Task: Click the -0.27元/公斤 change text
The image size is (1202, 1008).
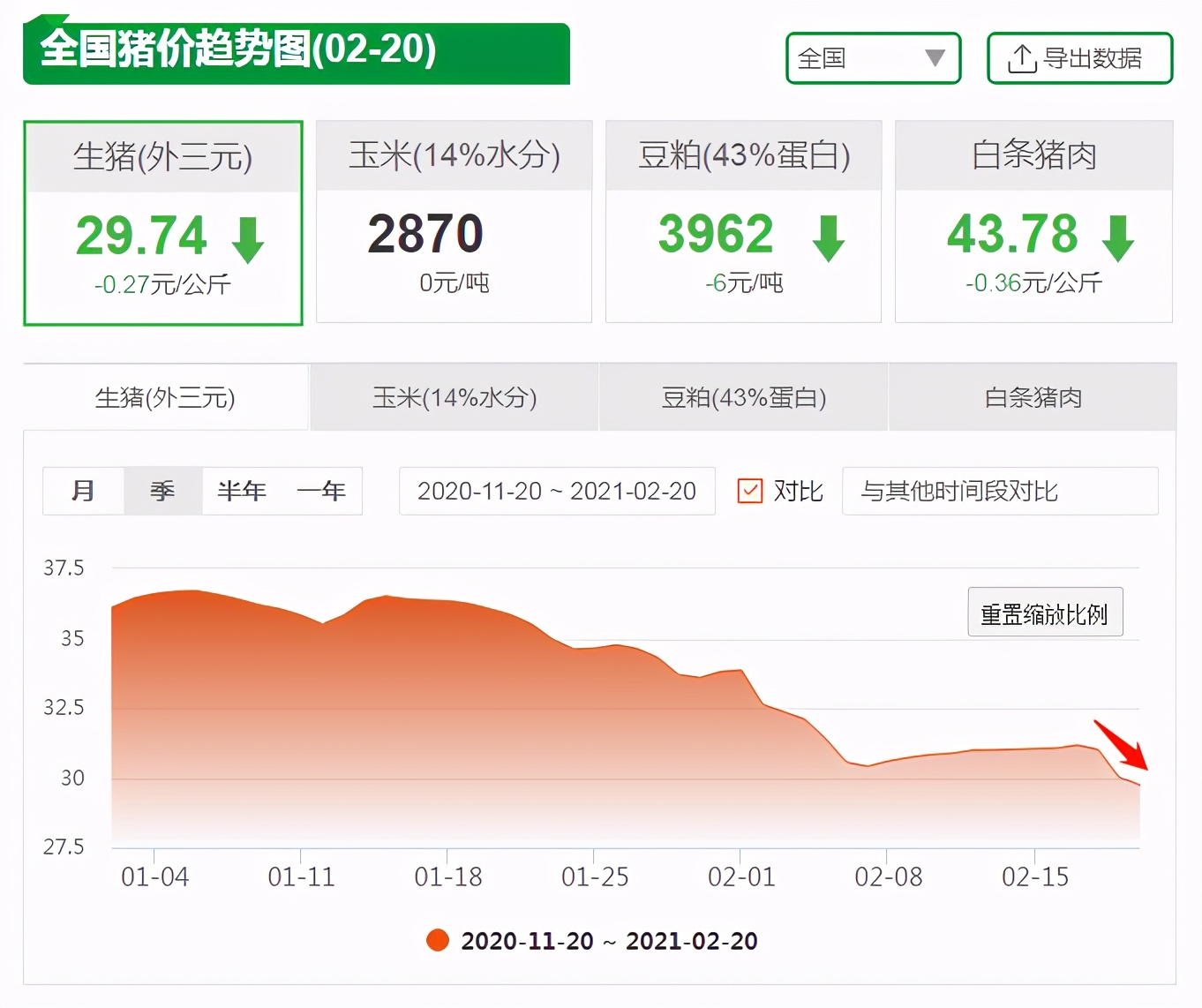Action: [162, 284]
